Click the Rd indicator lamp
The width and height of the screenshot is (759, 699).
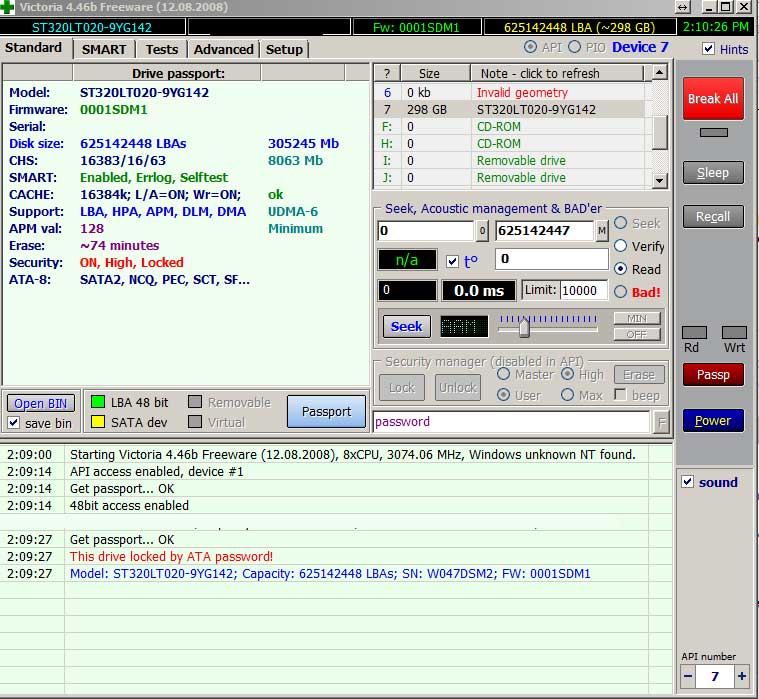(694, 332)
